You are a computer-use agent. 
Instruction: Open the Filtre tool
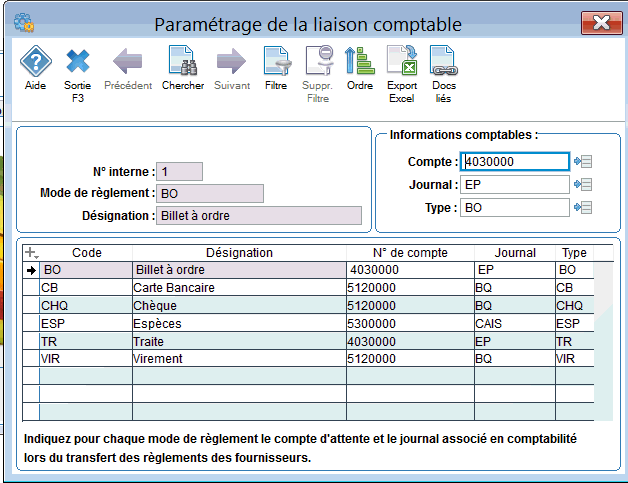tap(276, 68)
